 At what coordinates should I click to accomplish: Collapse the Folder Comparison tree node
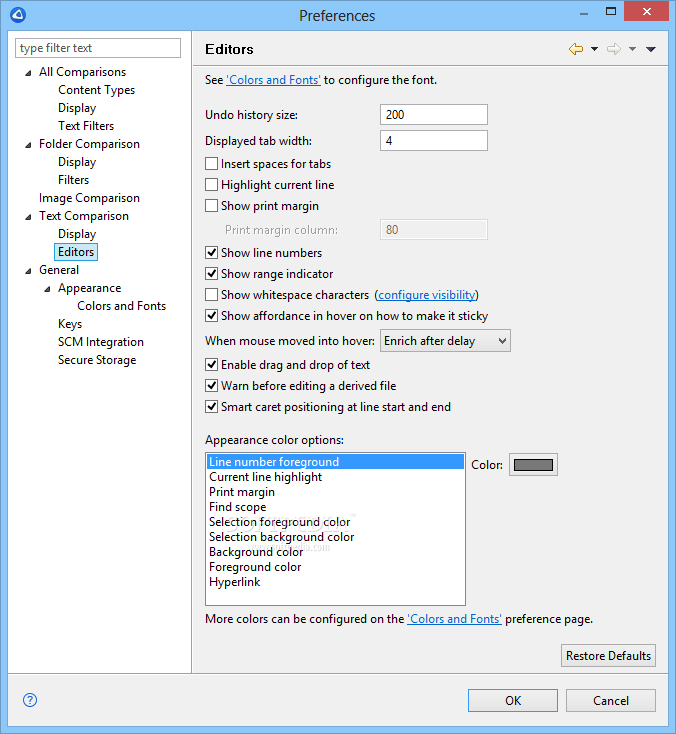coord(29,145)
